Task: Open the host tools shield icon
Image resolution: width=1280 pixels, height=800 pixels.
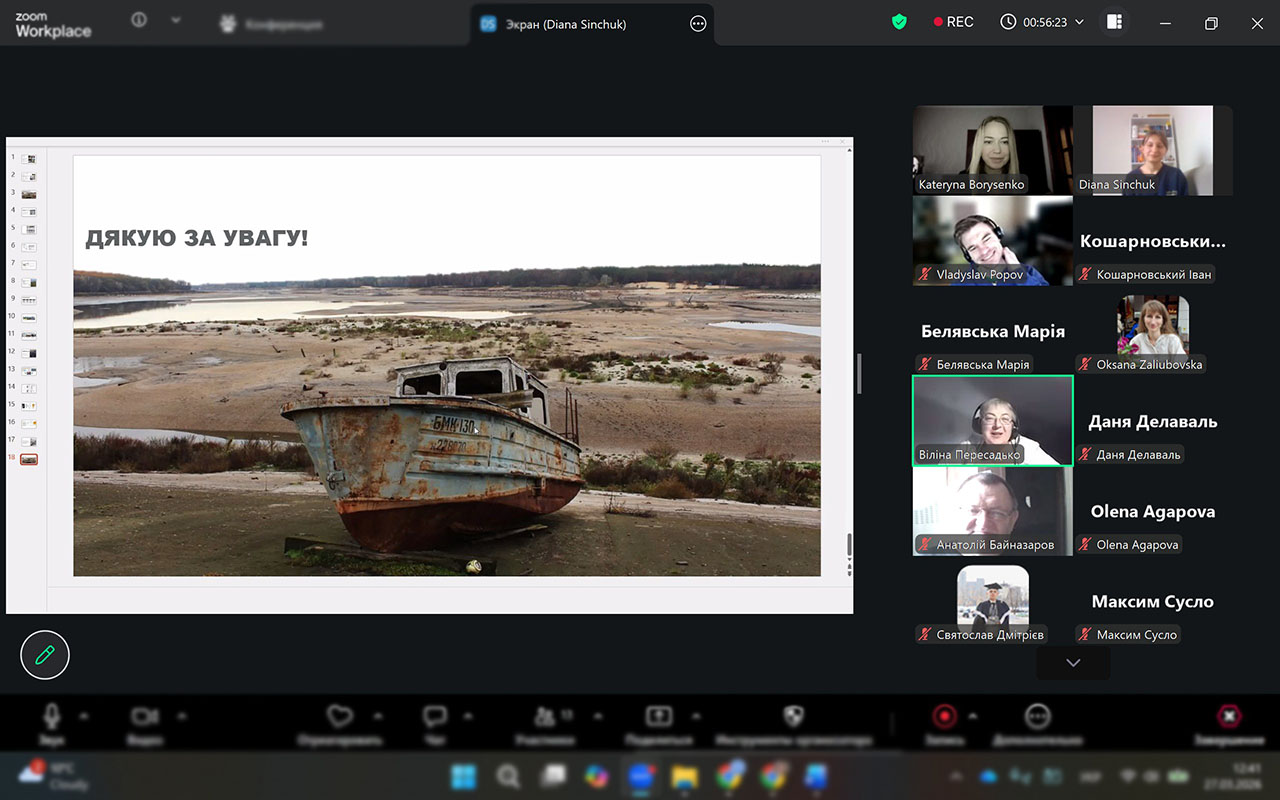Action: coord(793,716)
